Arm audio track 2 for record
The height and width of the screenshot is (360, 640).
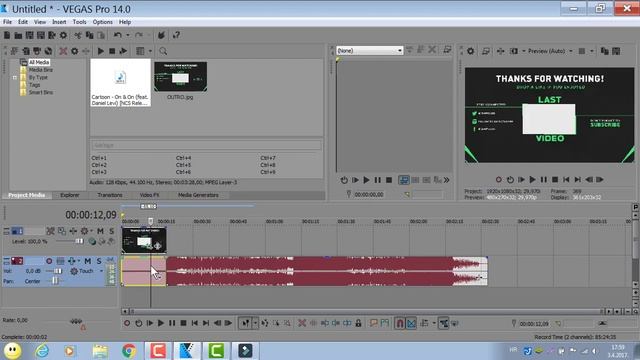point(49,261)
